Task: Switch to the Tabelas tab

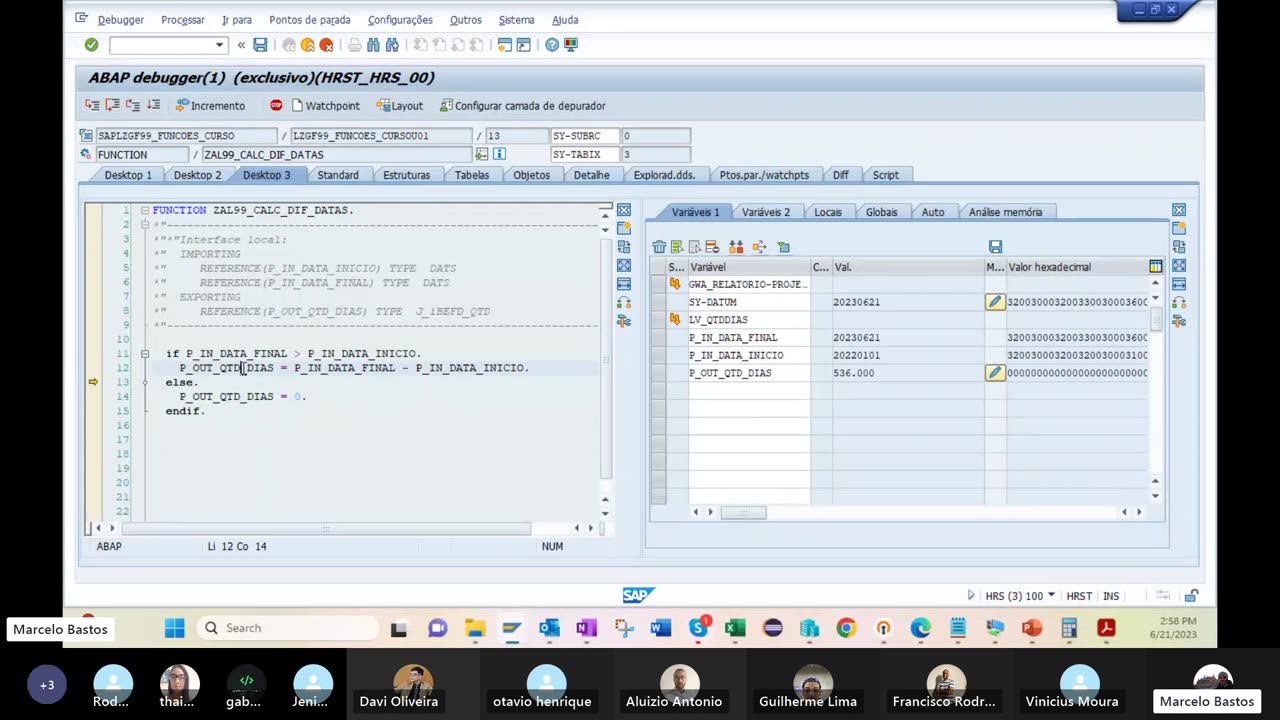Action: (472, 175)
